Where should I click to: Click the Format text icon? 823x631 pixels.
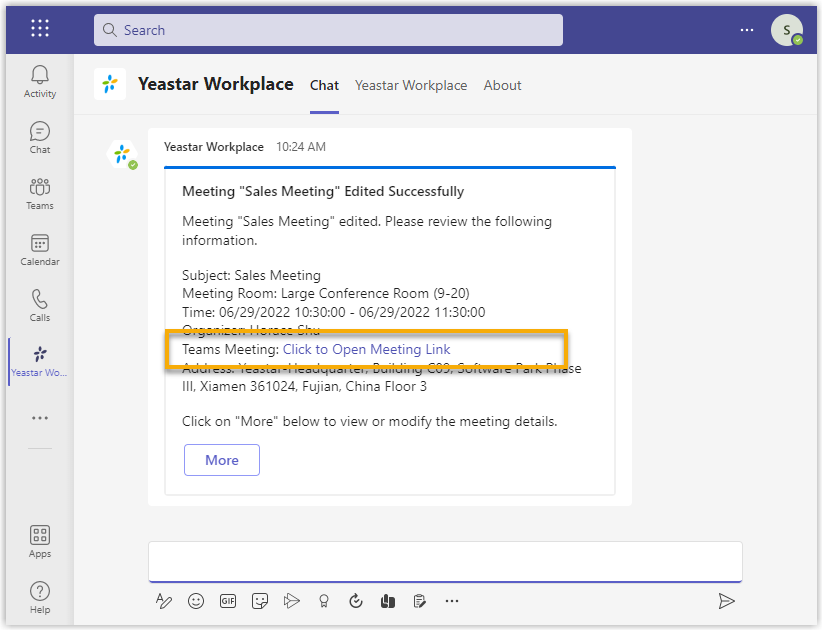click(x=164, y=601)
